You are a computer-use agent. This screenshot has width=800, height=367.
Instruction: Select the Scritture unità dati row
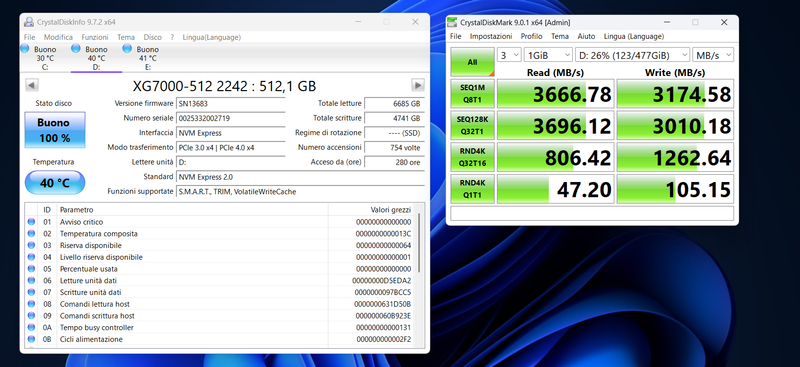220,292
